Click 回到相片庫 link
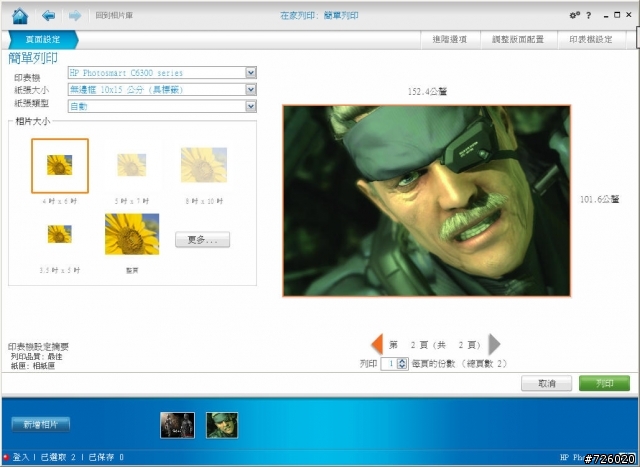Image resolution: width=640 pixels, height=467 pixels. coord(114,16)
